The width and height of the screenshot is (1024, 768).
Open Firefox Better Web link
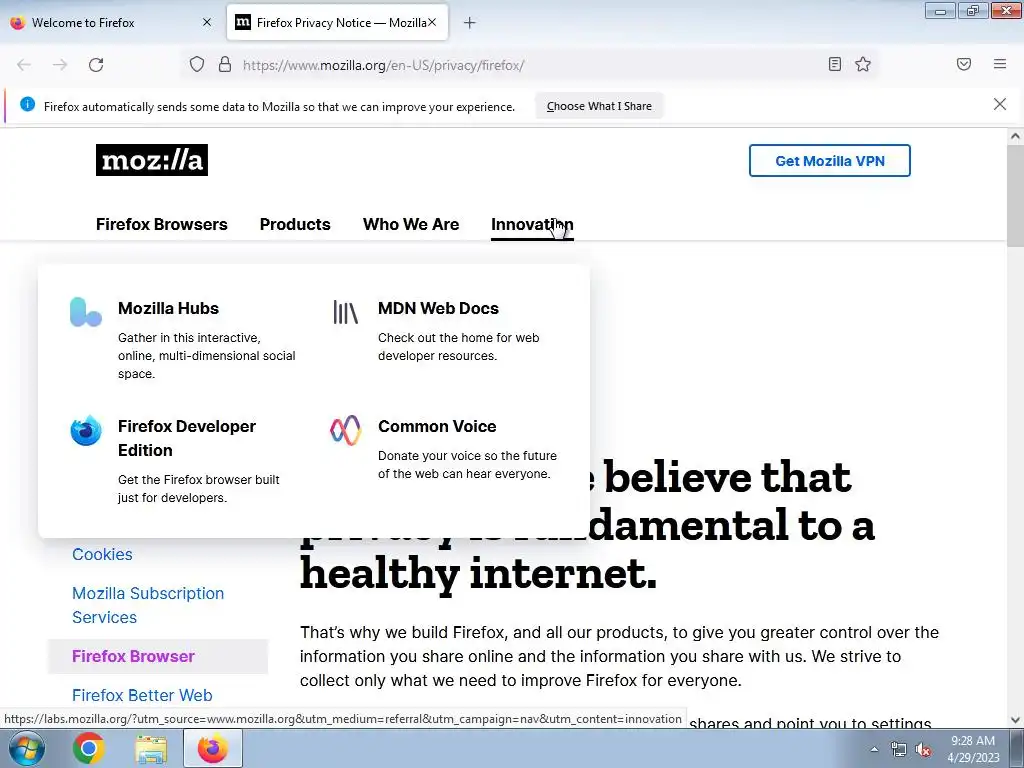[142, 695]
